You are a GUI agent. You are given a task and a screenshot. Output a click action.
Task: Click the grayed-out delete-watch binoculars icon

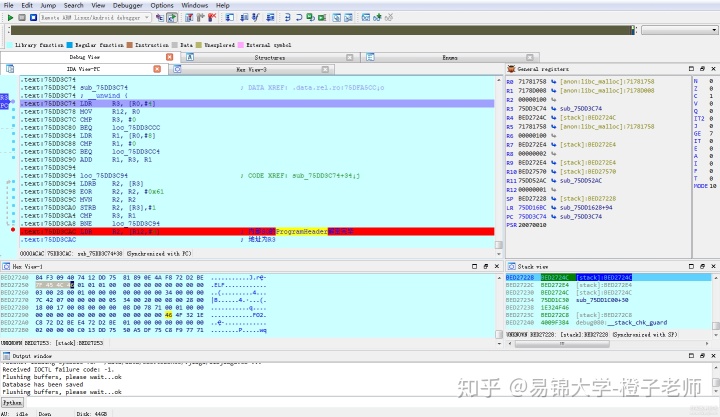389,17
